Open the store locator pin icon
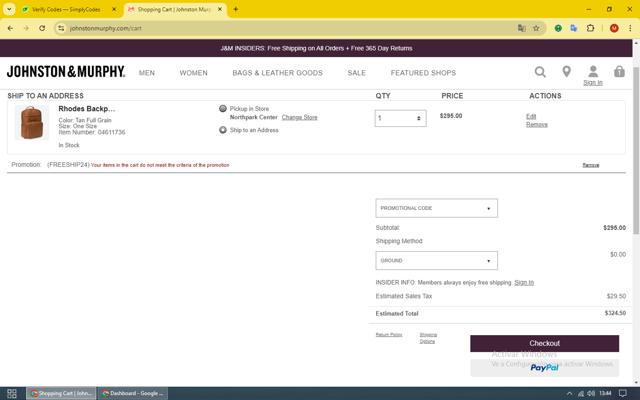 coord(566,72)
